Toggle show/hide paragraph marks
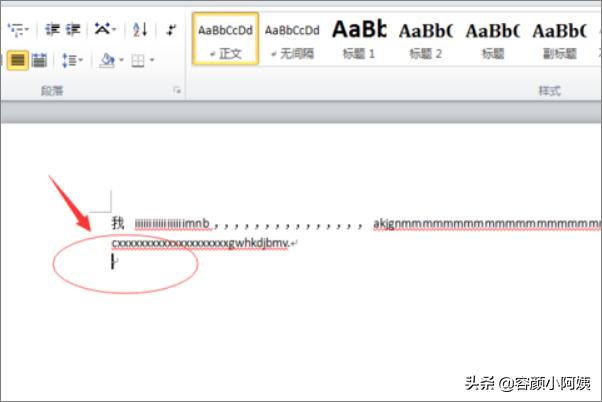 172,30
